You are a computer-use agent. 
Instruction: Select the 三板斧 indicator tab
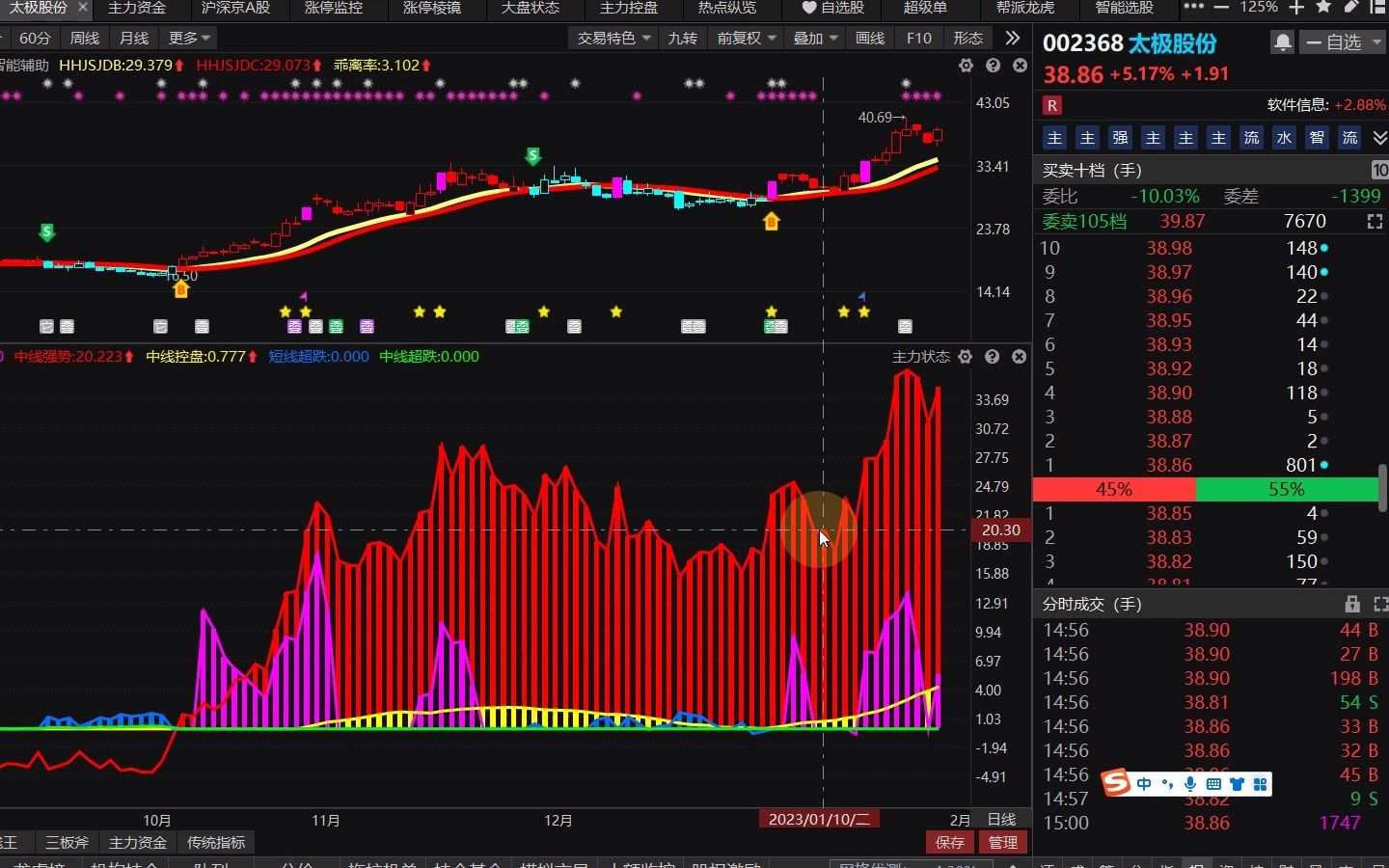click(67, 842)
